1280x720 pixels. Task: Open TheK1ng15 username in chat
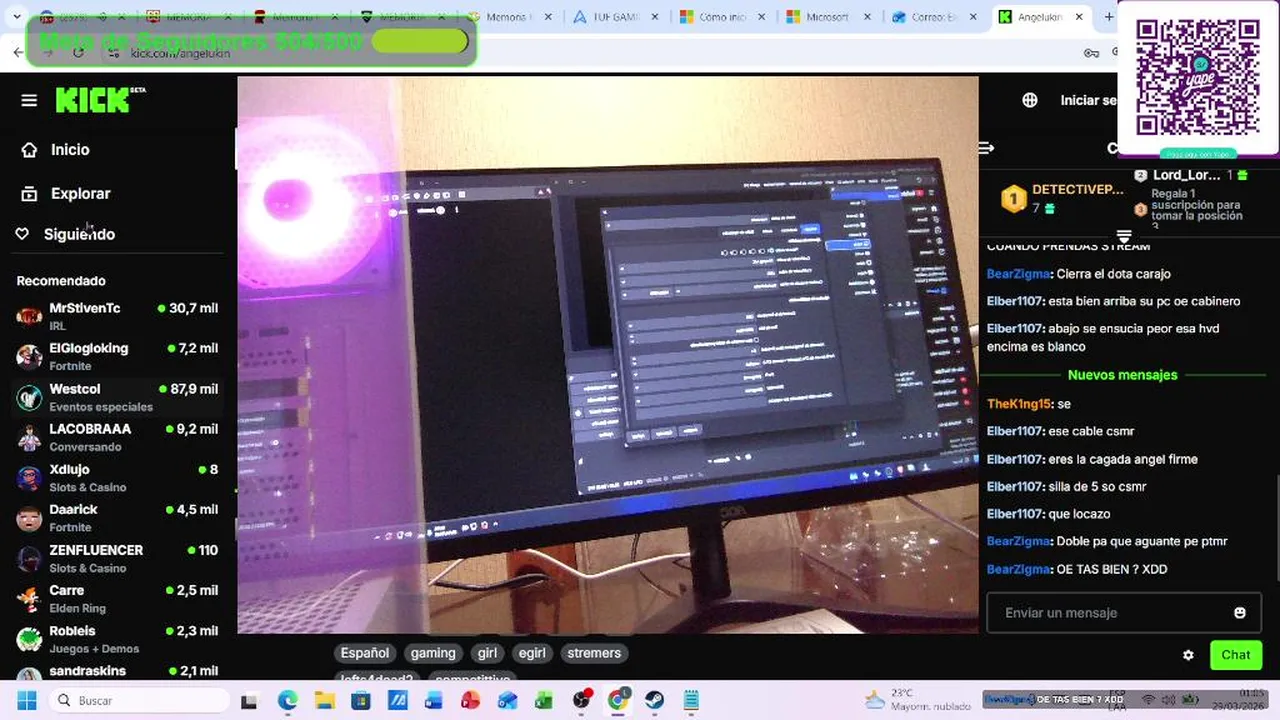(x=1019, y=404)
